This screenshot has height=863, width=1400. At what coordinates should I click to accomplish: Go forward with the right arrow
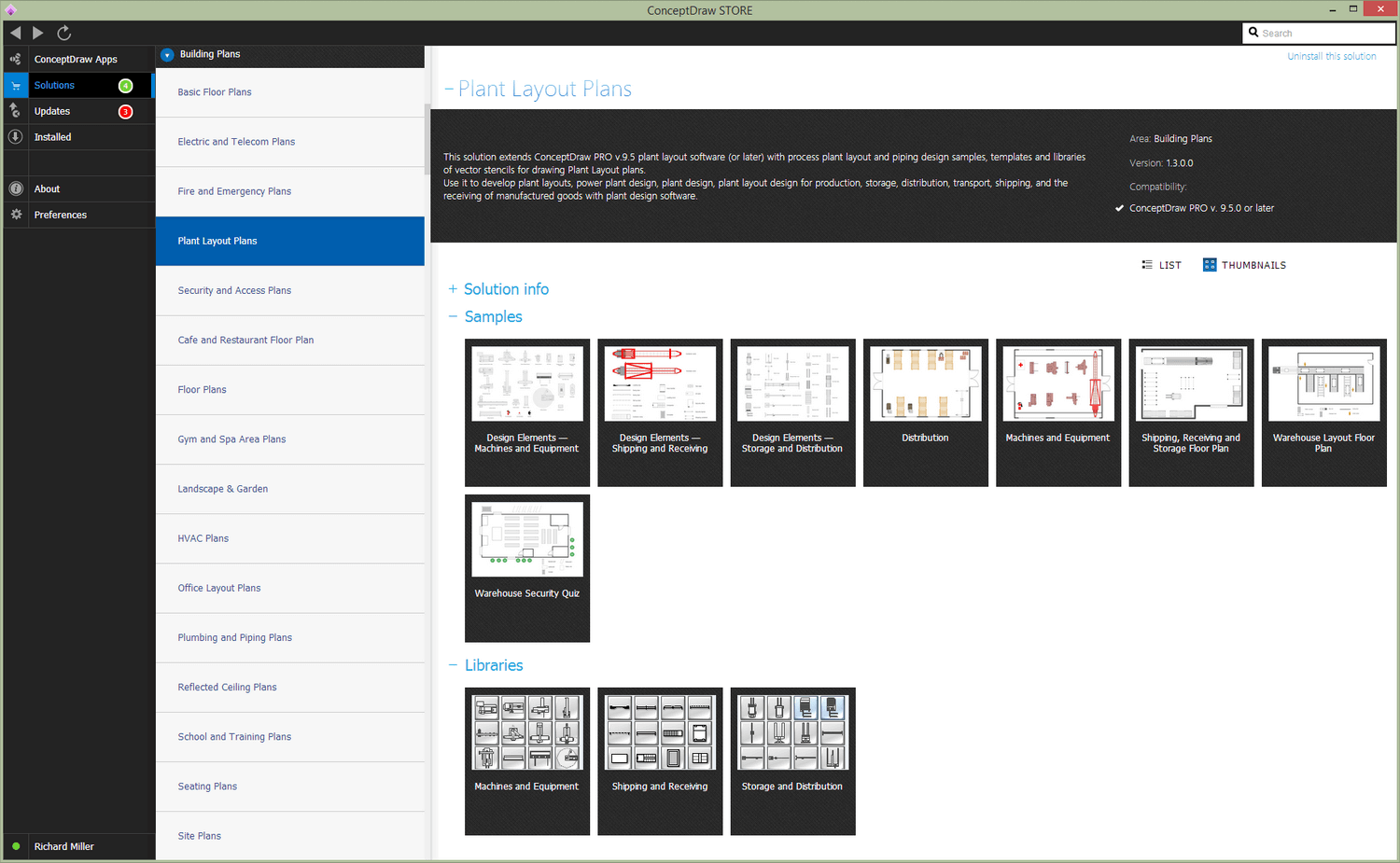(x=38, y=33)
